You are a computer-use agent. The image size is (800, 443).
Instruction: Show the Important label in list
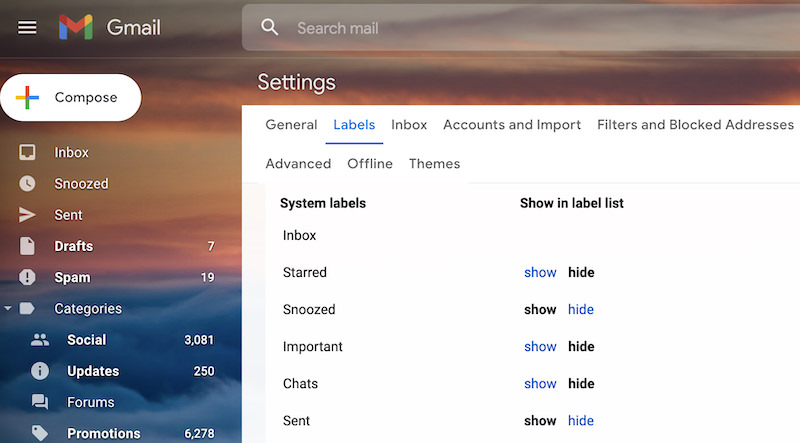[540, 347]
